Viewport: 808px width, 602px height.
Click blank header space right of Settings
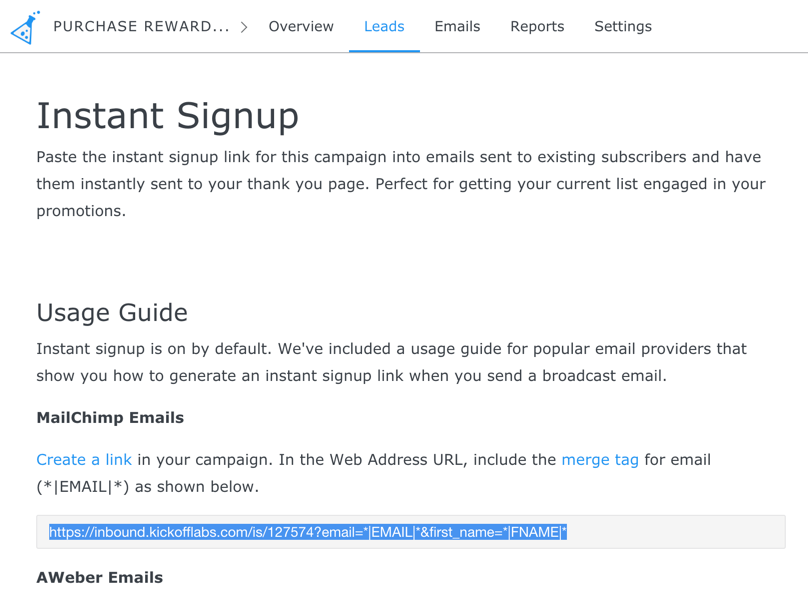730,27
